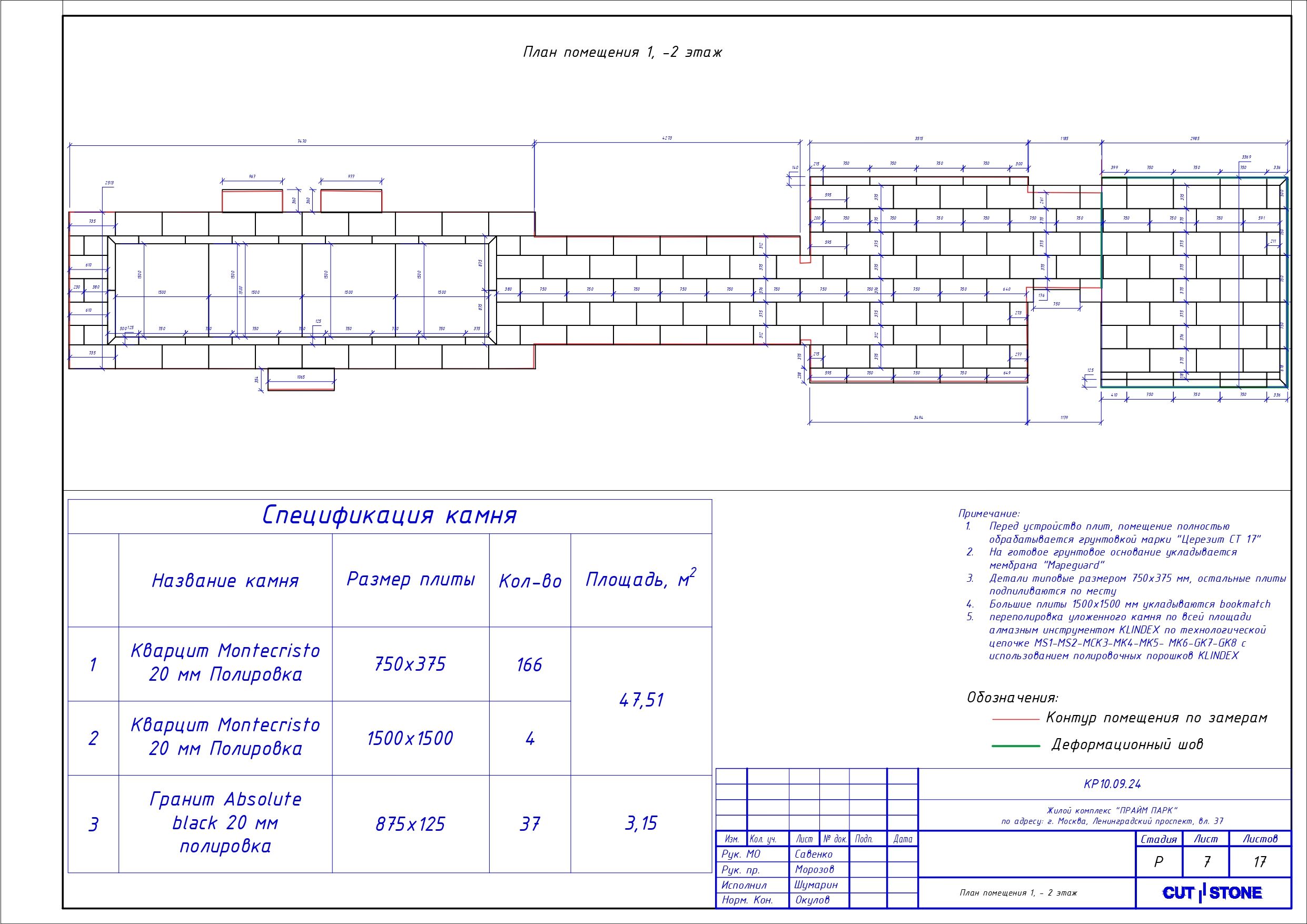Click the 'Исполнил' role label
Screen dimensions: 1307x924
coord(744,885)
